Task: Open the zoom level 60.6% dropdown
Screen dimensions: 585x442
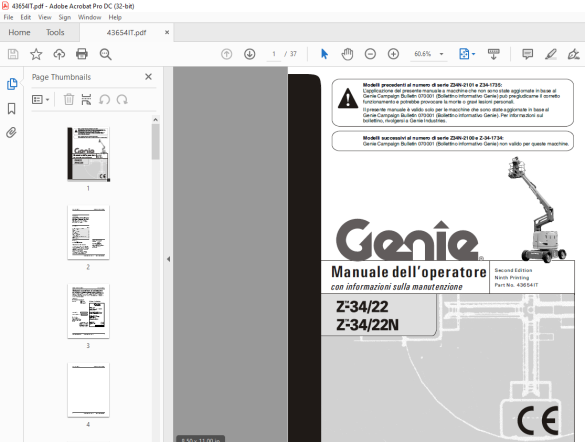Action: 441,54
